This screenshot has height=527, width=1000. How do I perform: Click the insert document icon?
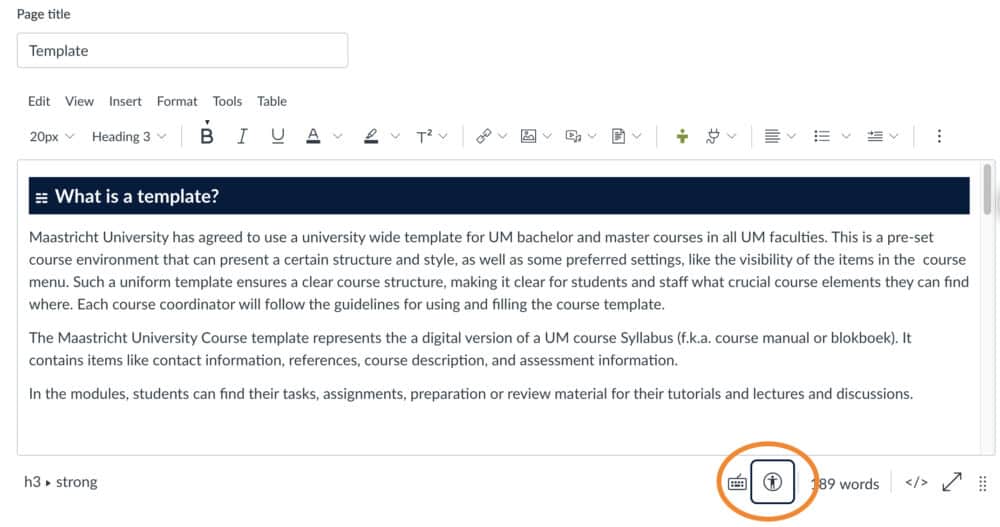[618, 136]
